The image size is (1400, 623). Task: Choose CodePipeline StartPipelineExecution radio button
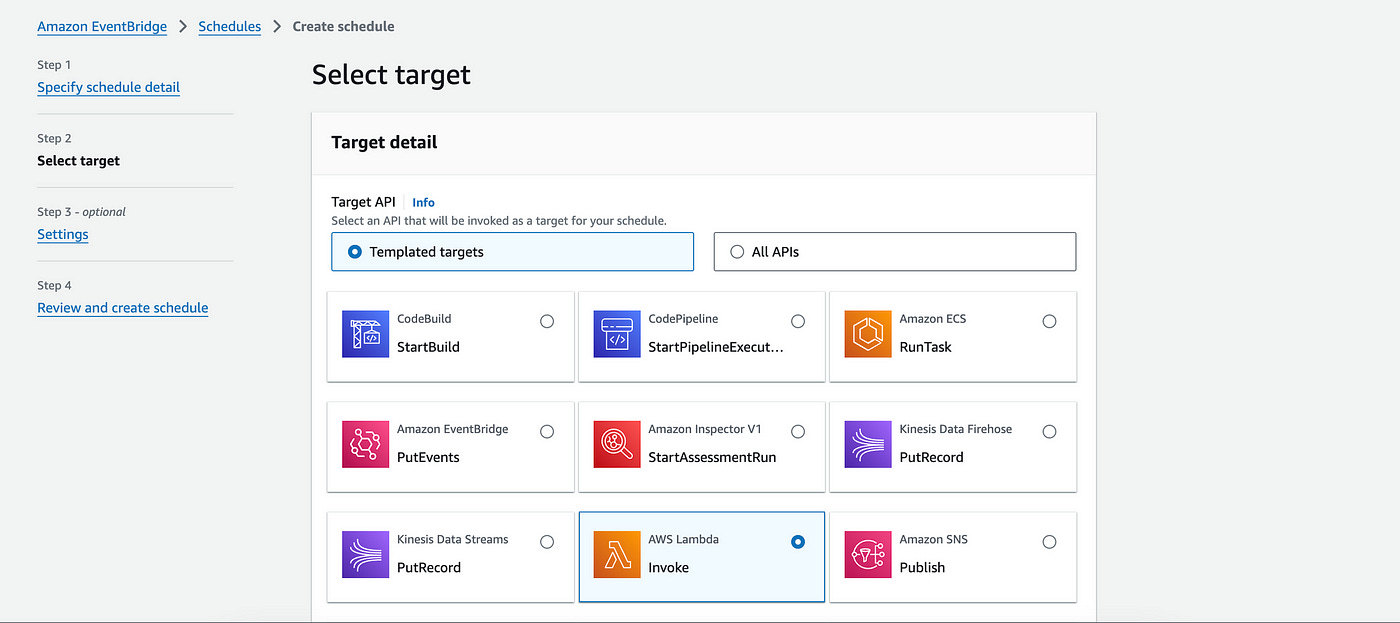pos(798,321)
